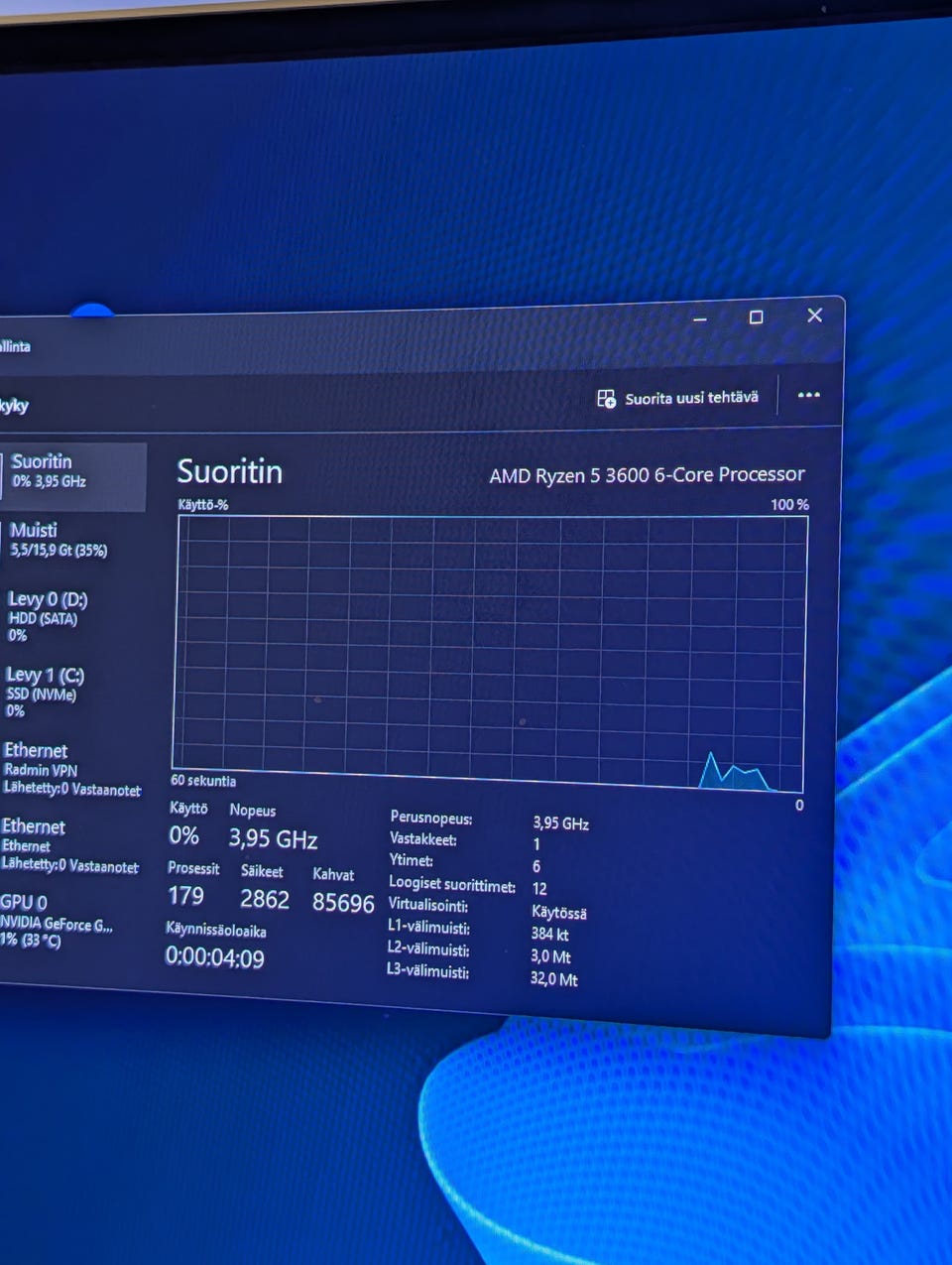952x1265 pixels.
Task: Close the Task Manager window
Action: [814, 316]
